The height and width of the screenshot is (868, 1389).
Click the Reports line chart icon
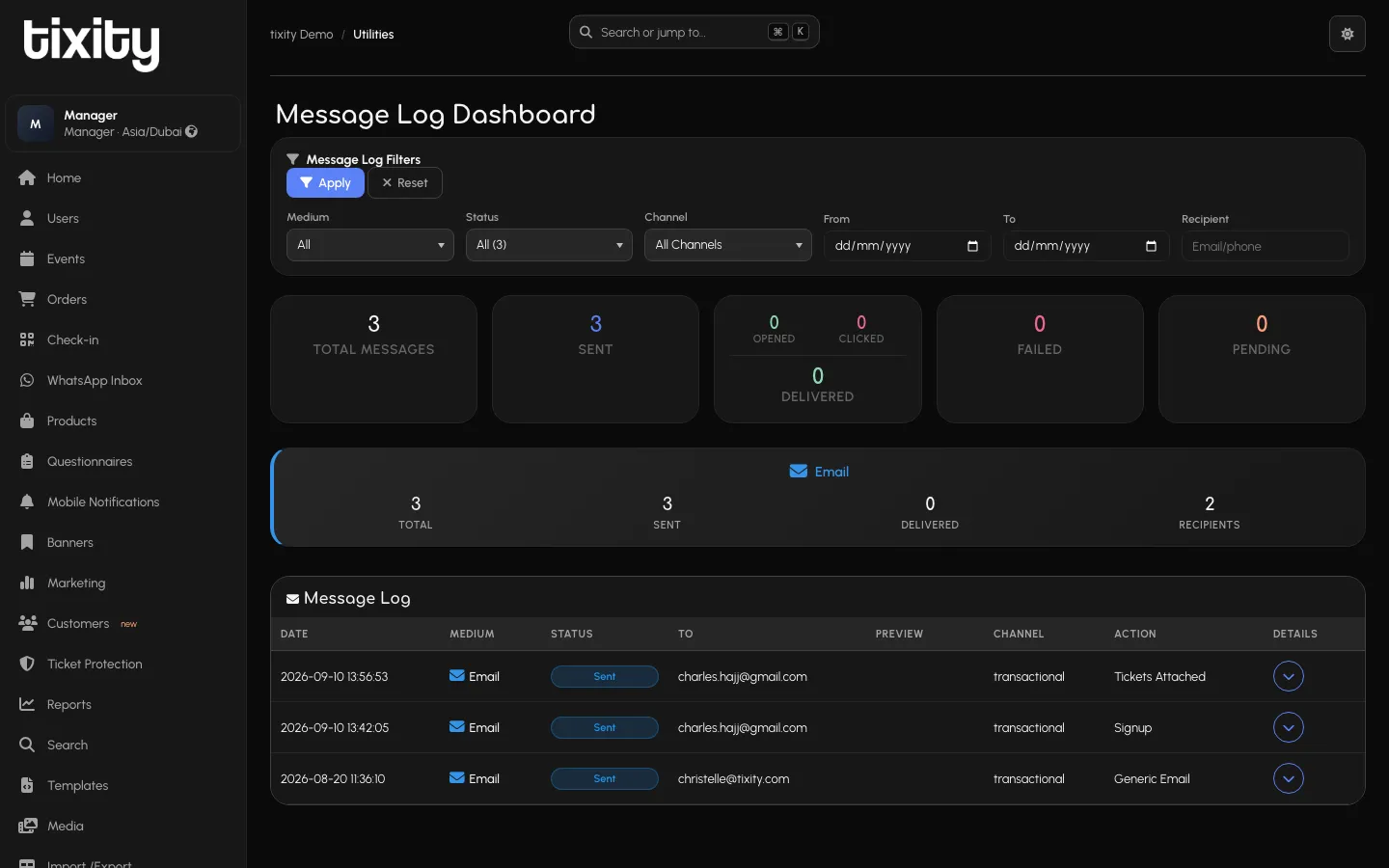coord(27,704)
